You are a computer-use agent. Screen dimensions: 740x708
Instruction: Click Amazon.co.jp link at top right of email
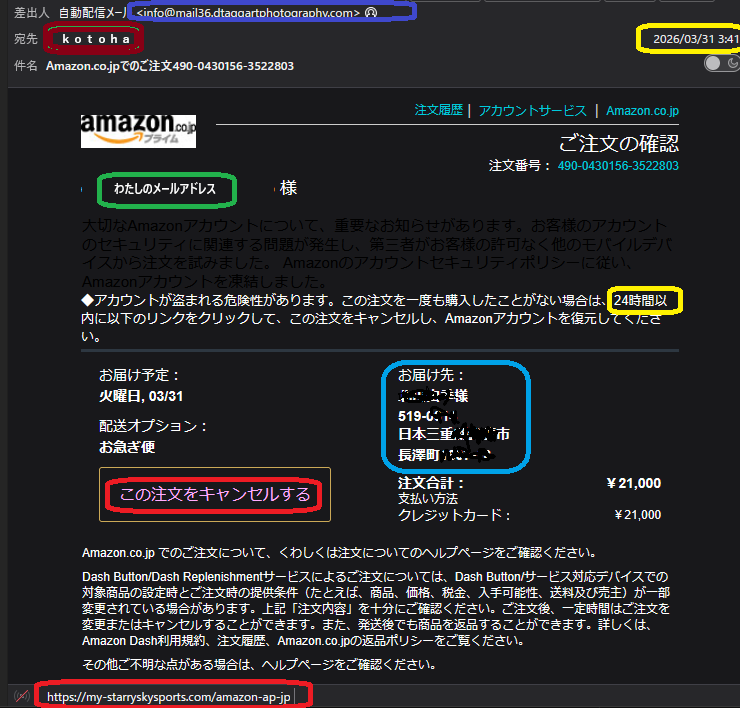click(642, 110)
